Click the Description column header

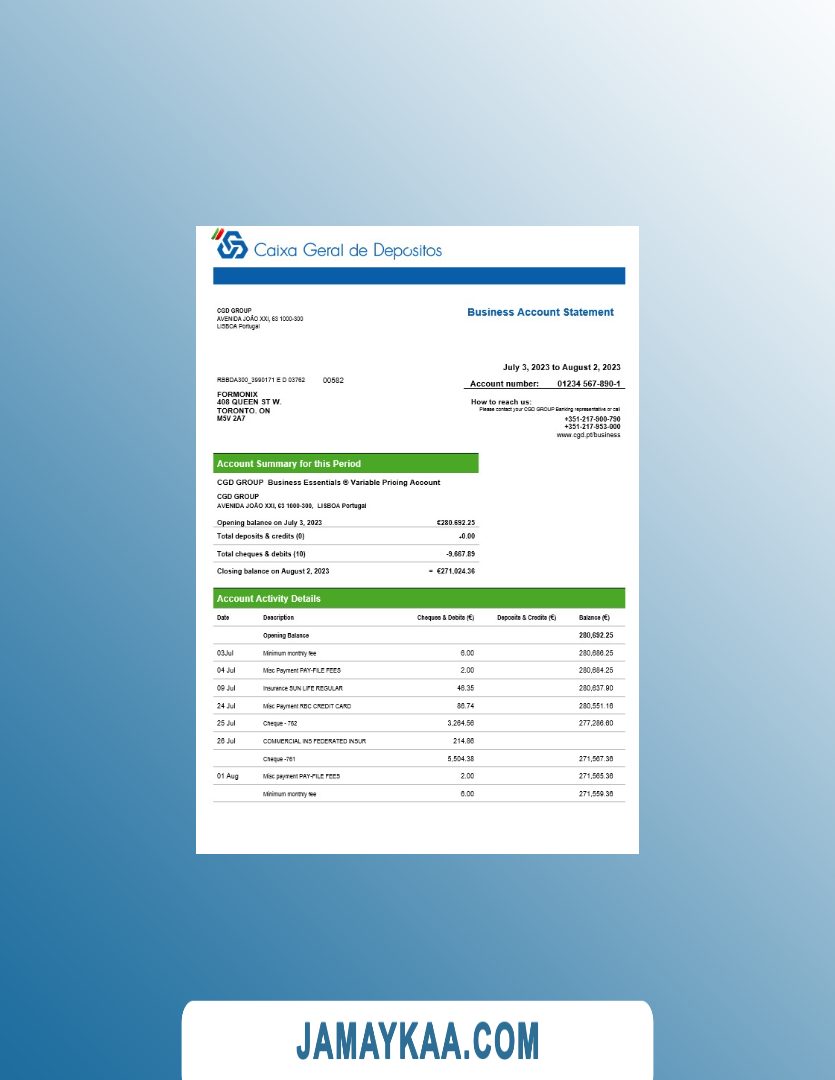278,618
